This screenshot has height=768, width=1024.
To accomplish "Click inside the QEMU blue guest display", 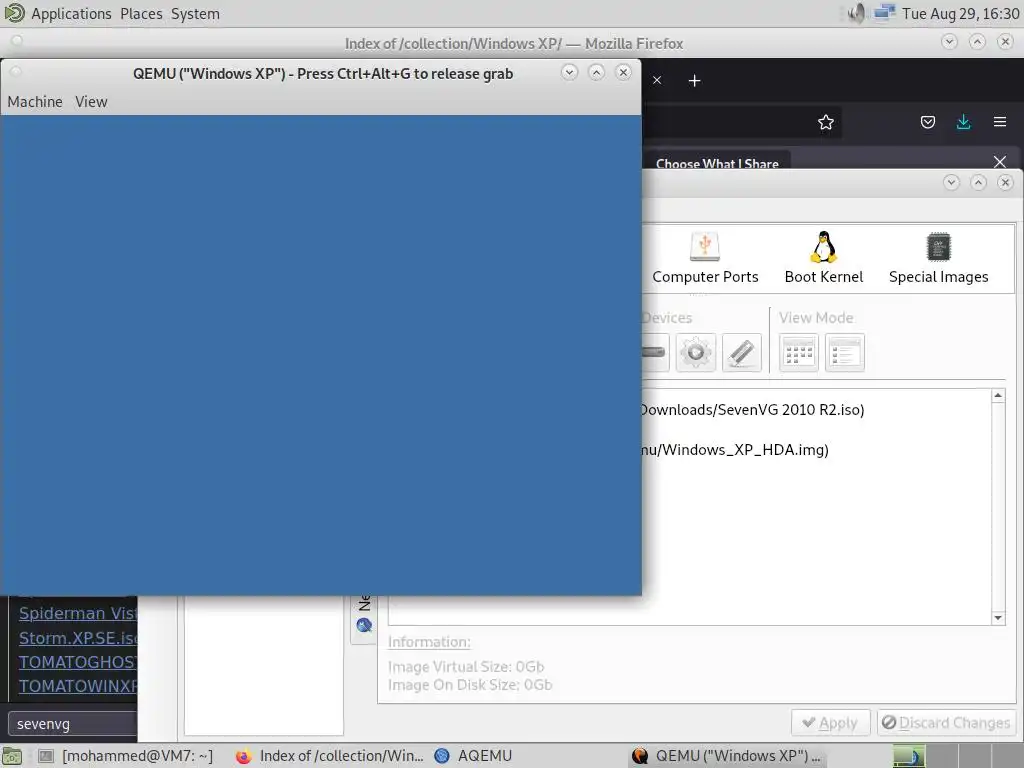I will (321, 355).
